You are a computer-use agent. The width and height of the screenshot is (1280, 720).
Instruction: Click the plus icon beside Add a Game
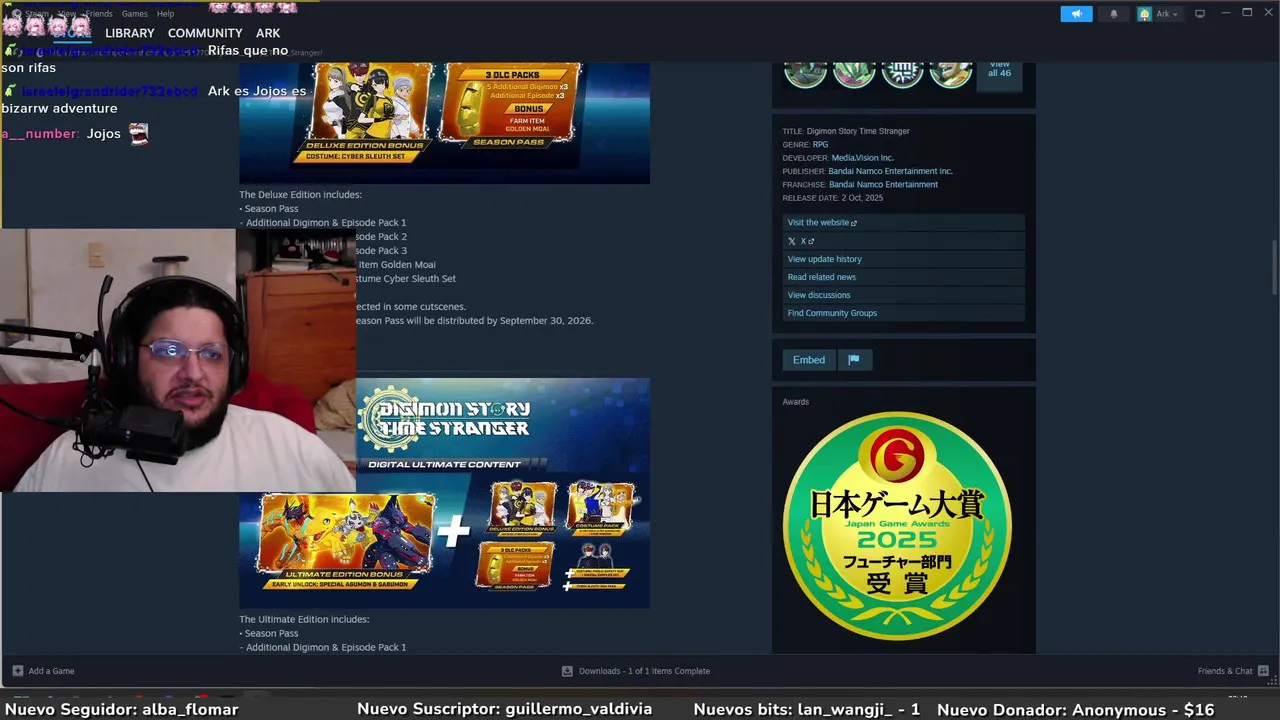tap(17, 671)
